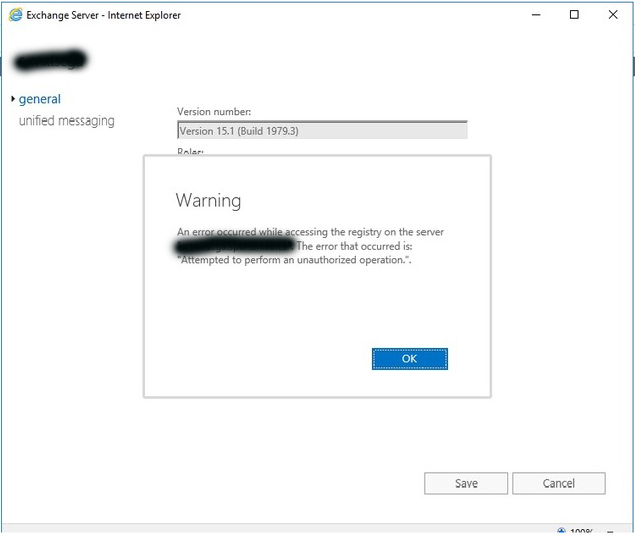Click the 'Exchange Server - Internet Explorer' title
Screen dimensions: 635x536
pos(103,15)
